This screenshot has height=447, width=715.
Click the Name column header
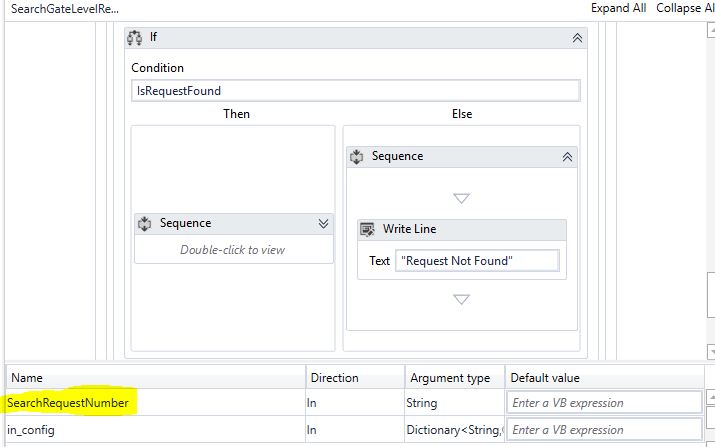pyautogui.click(x=28, y=378)
